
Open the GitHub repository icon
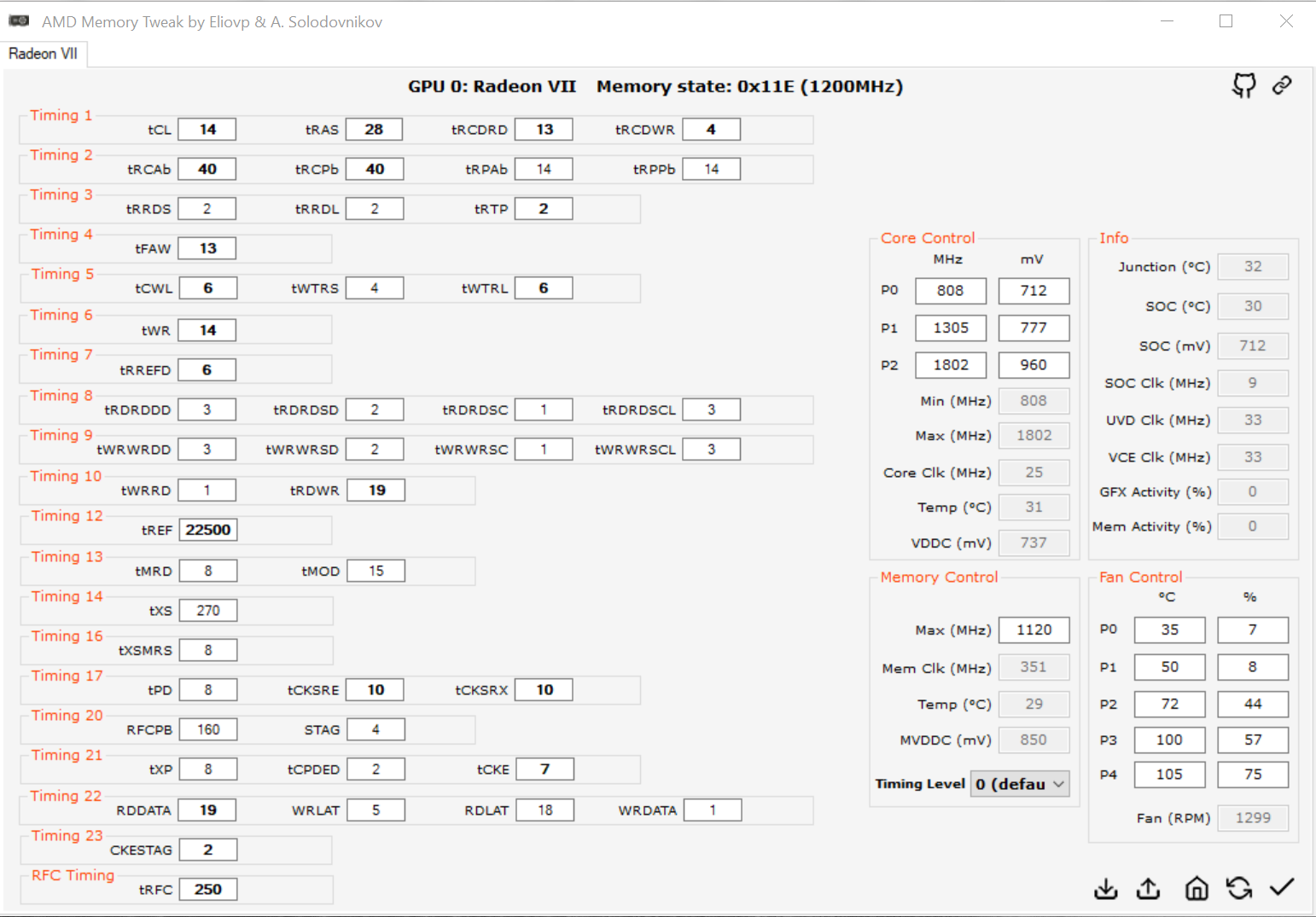click(1243, 85)
